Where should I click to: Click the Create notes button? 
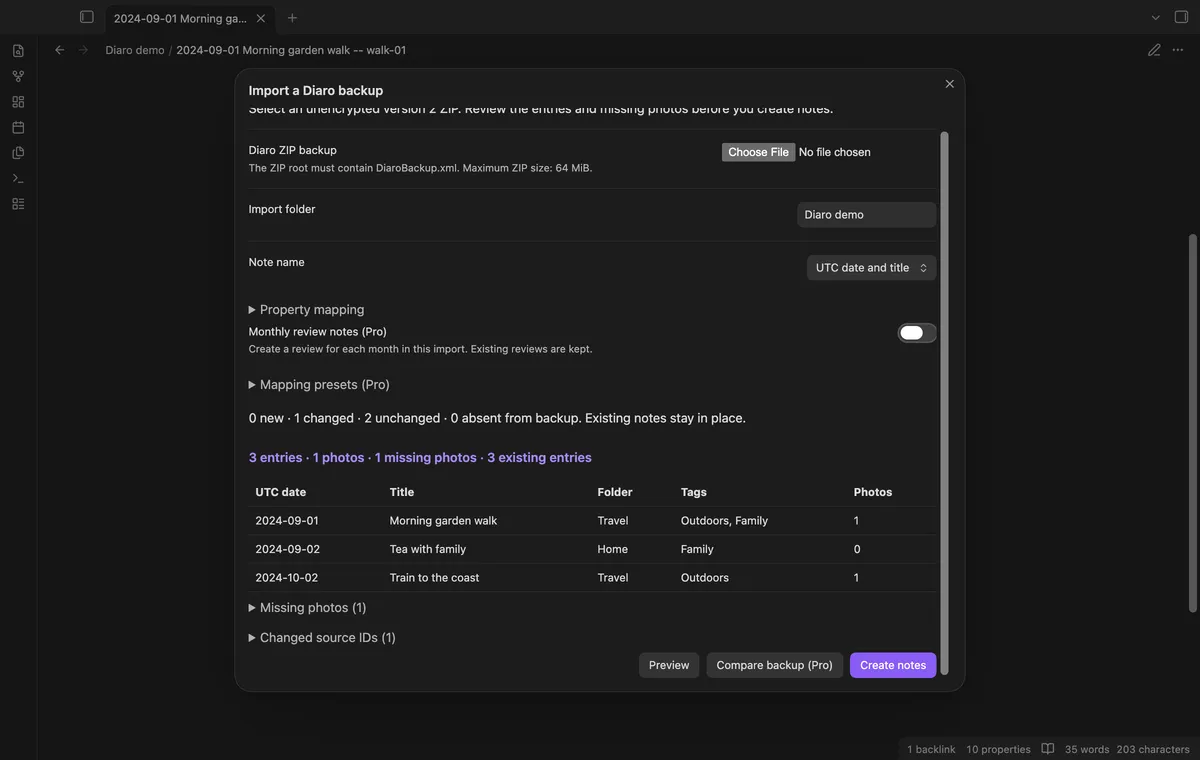pyautogui.click(x=893, y=665)
